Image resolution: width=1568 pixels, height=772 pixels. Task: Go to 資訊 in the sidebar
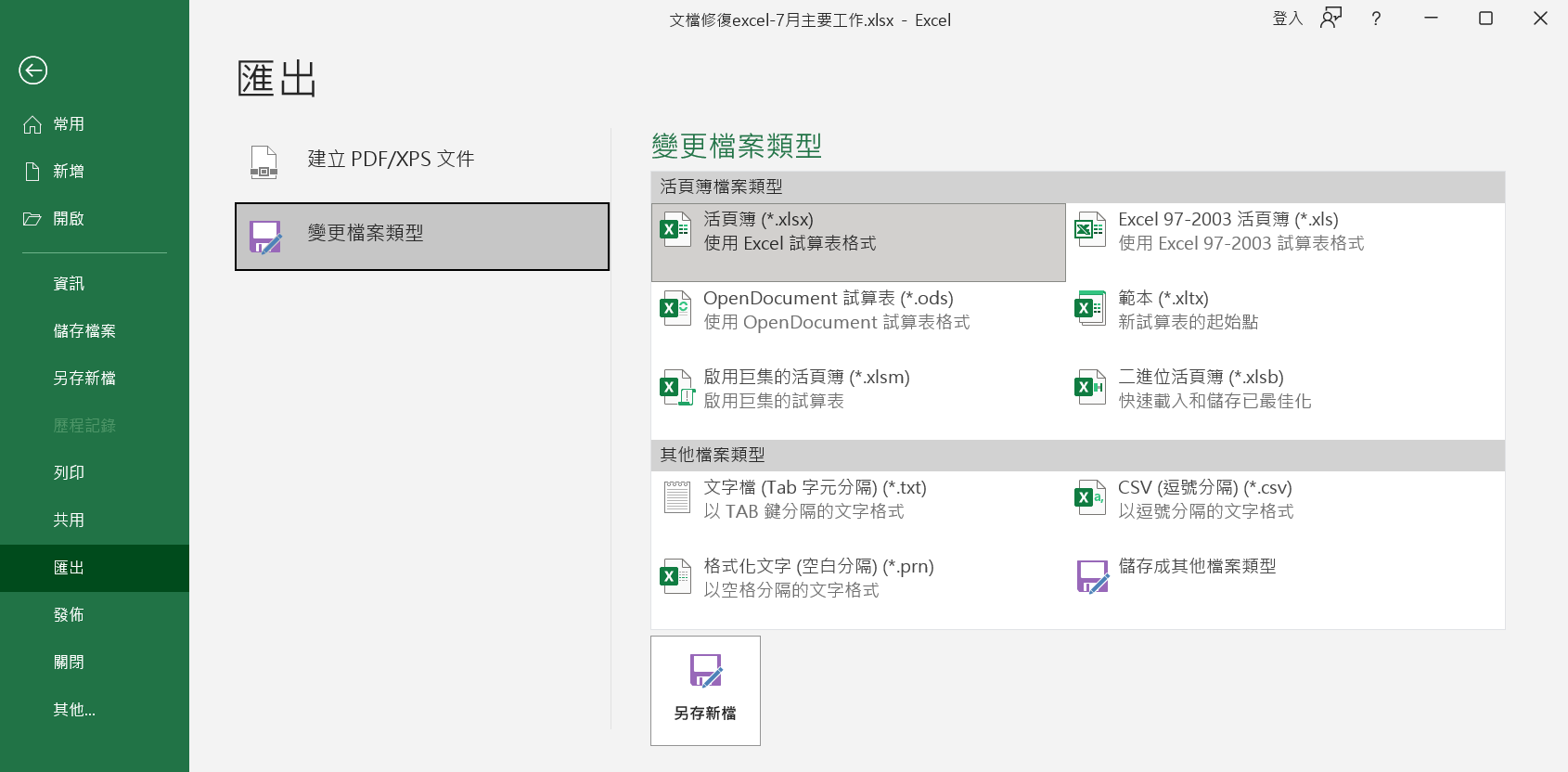[69, 284]
